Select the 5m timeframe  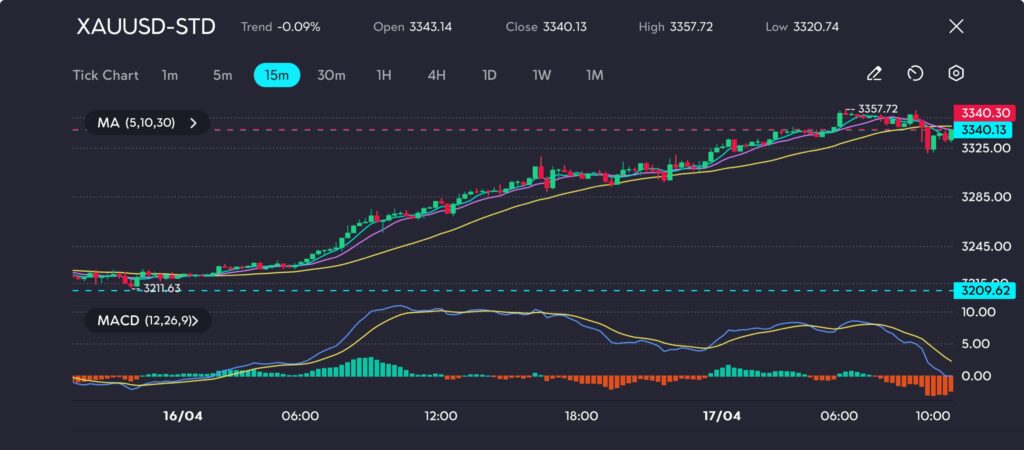(x=222, y=75)
